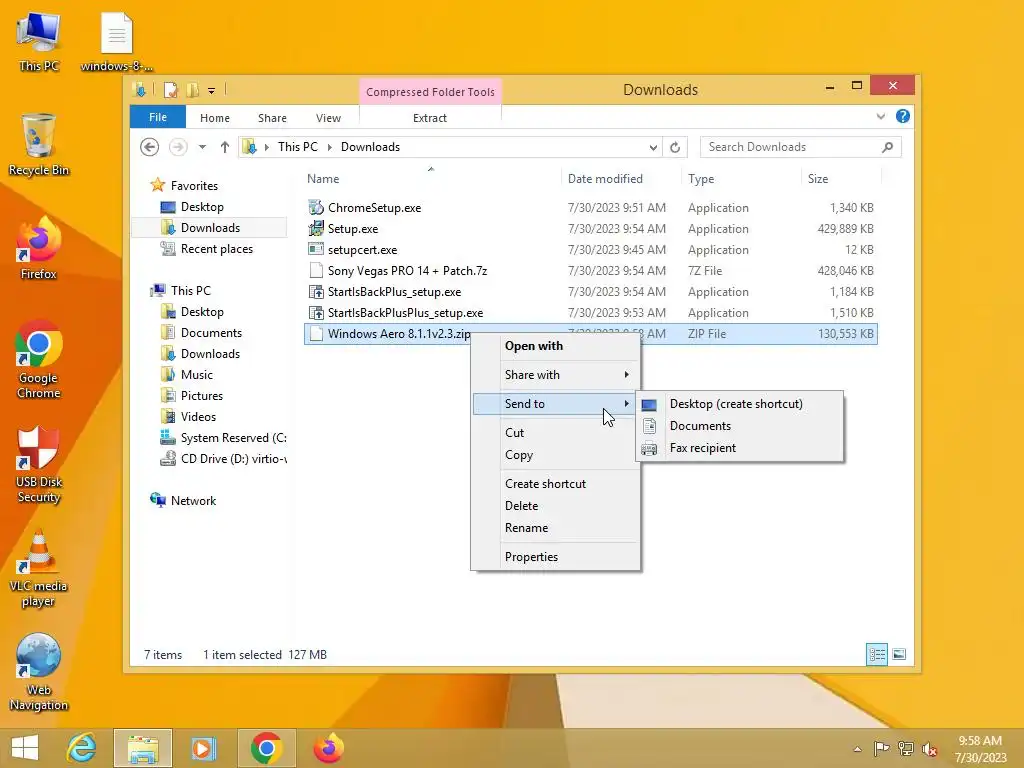Open the This PC desktop icon
This screenshot has width=1024, height=768.
coord(39,41)
